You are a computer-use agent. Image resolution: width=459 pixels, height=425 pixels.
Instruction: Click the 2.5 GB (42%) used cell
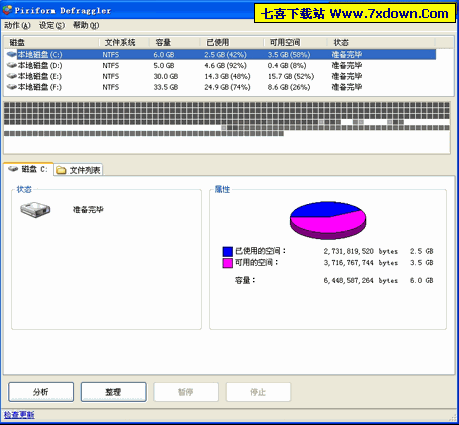[226, 55]
